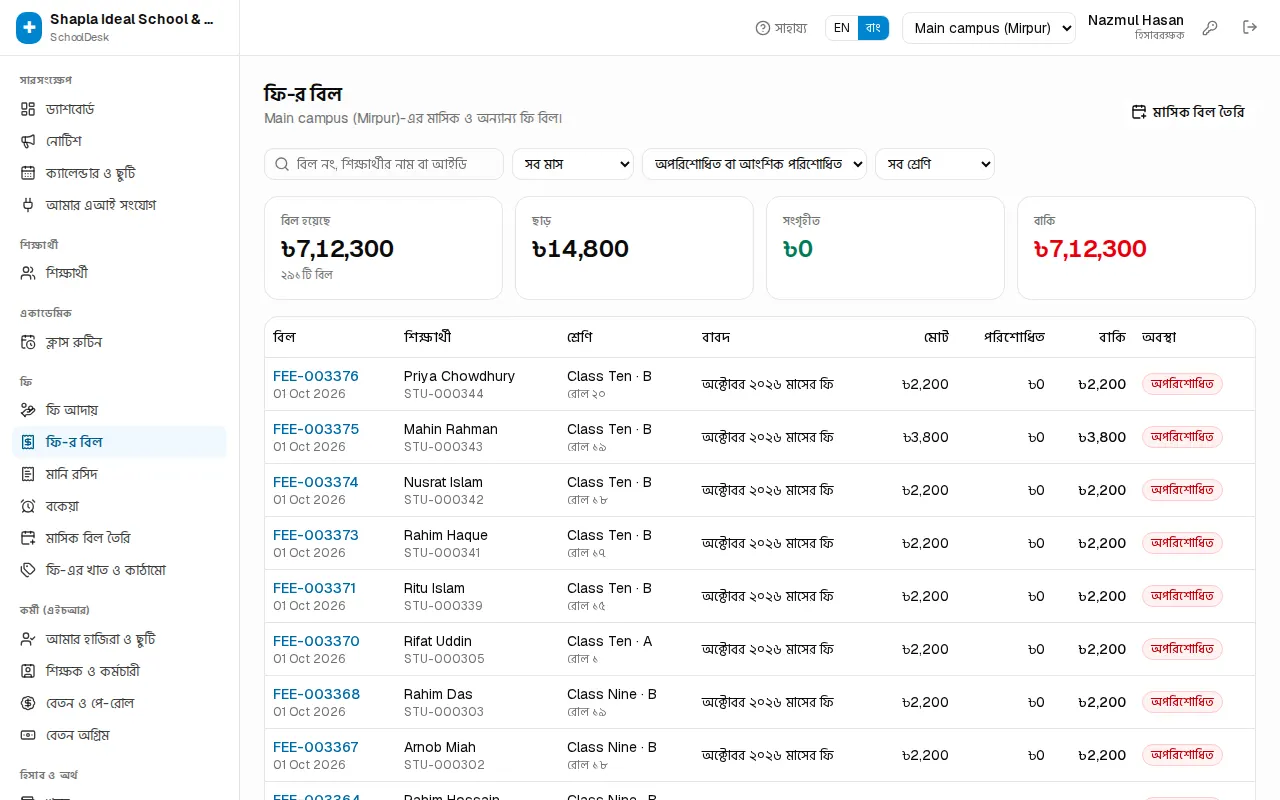The image size is (1280, 800).
Task: Click the ৳3,800 total for Mahin Rahman
Action: tap(925, 437)
